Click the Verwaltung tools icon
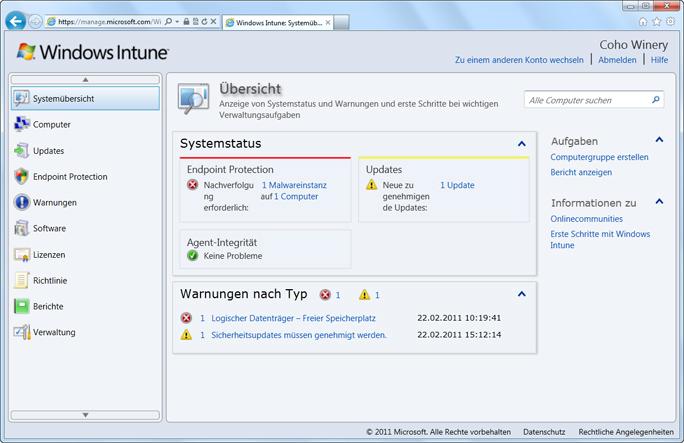The image size is (684, 443). (21, 332)
